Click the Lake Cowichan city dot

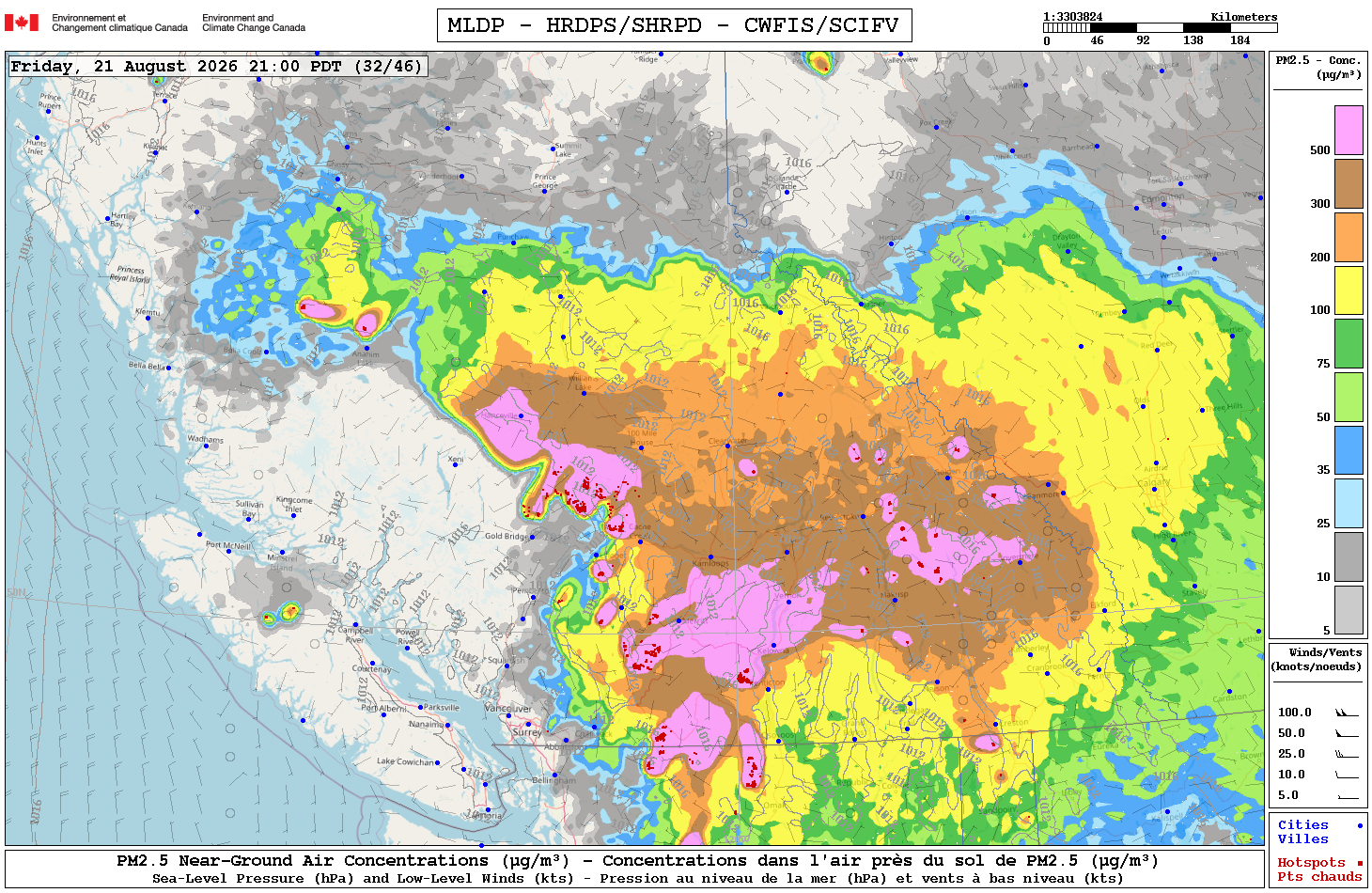(437, 762)
